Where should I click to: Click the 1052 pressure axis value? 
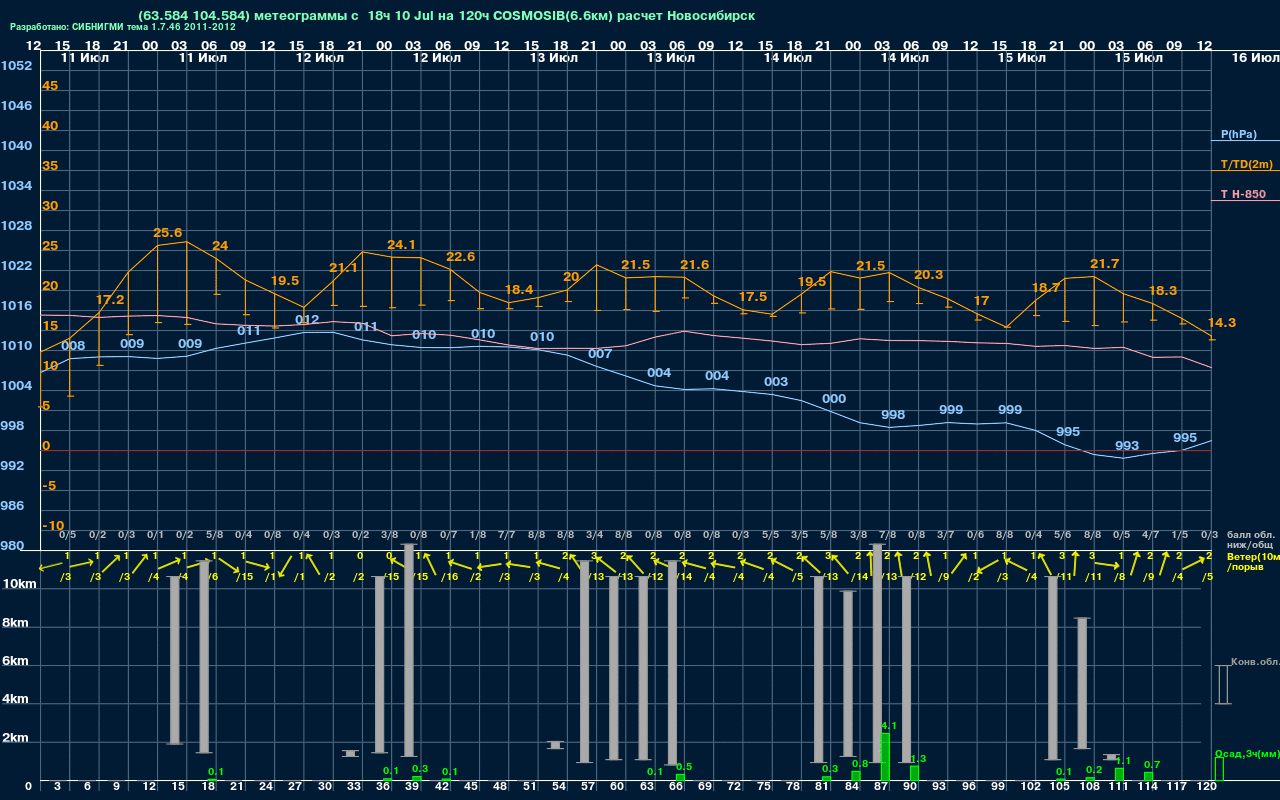tap(16, 66)
